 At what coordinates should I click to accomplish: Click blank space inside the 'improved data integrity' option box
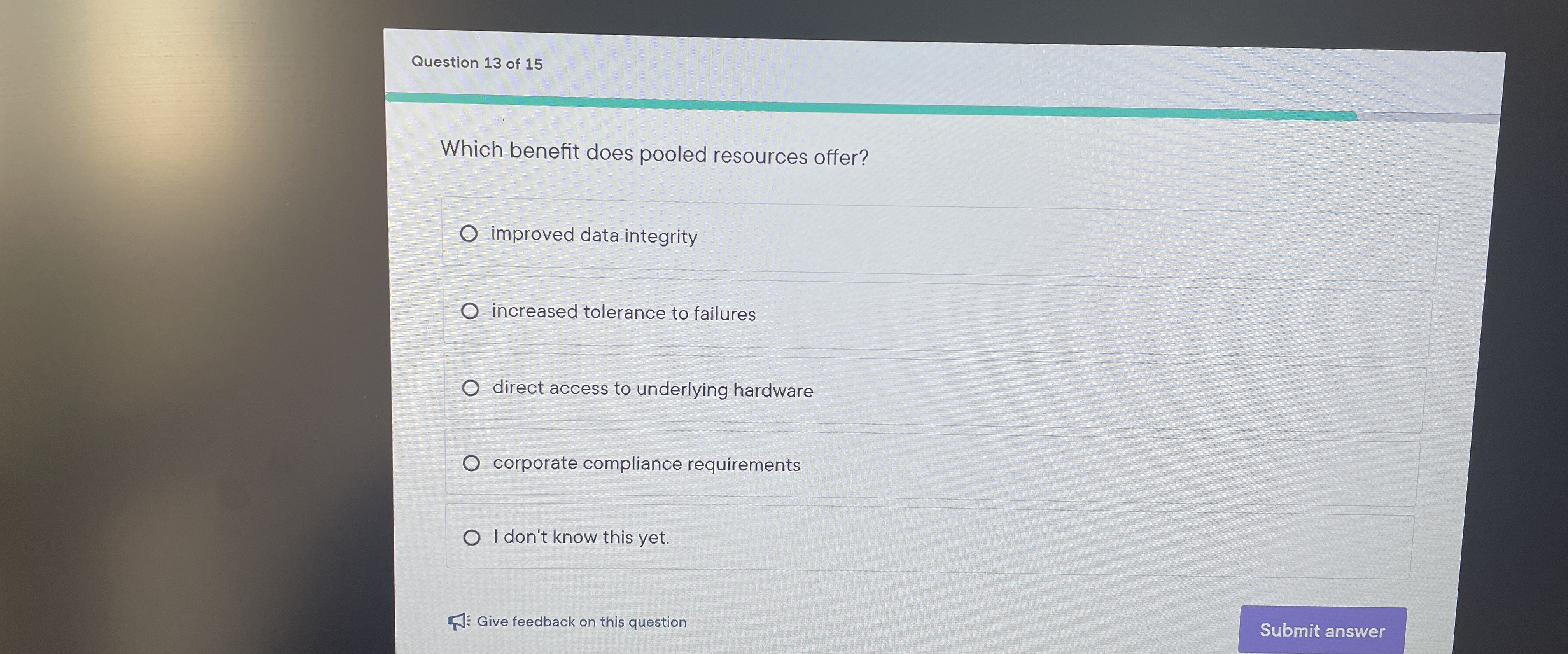(1065, 243)
